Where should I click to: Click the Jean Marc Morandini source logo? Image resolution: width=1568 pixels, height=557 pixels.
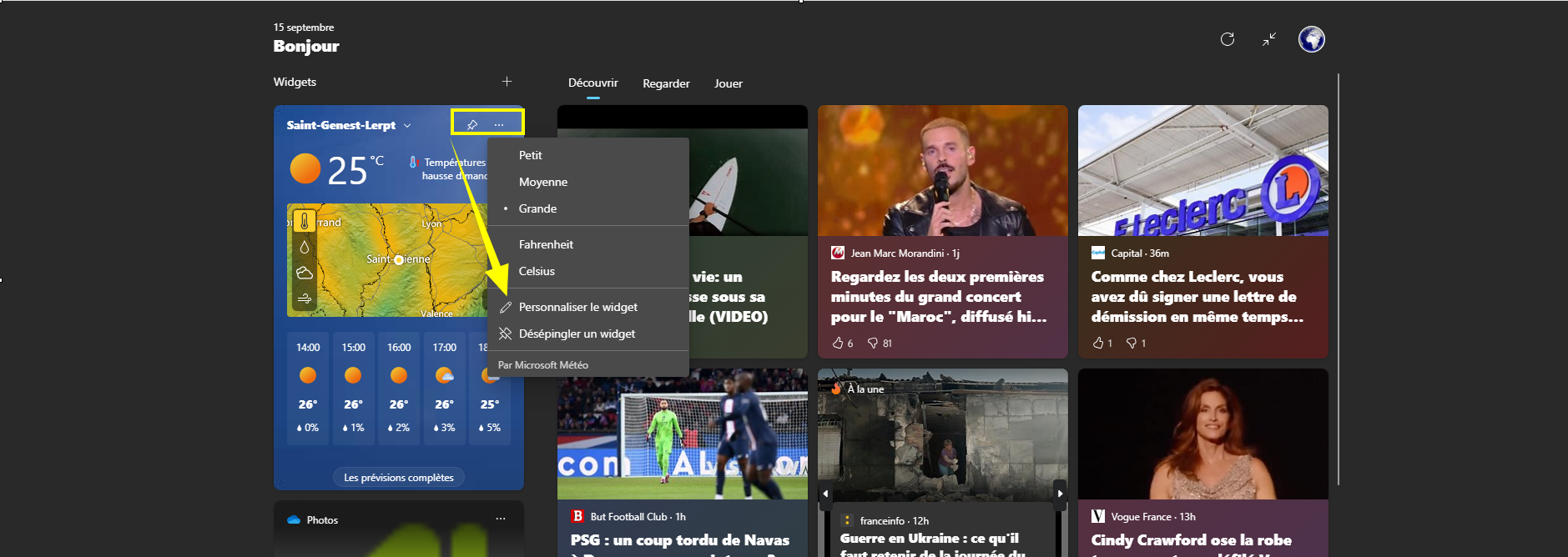click(x=838, y=253)
